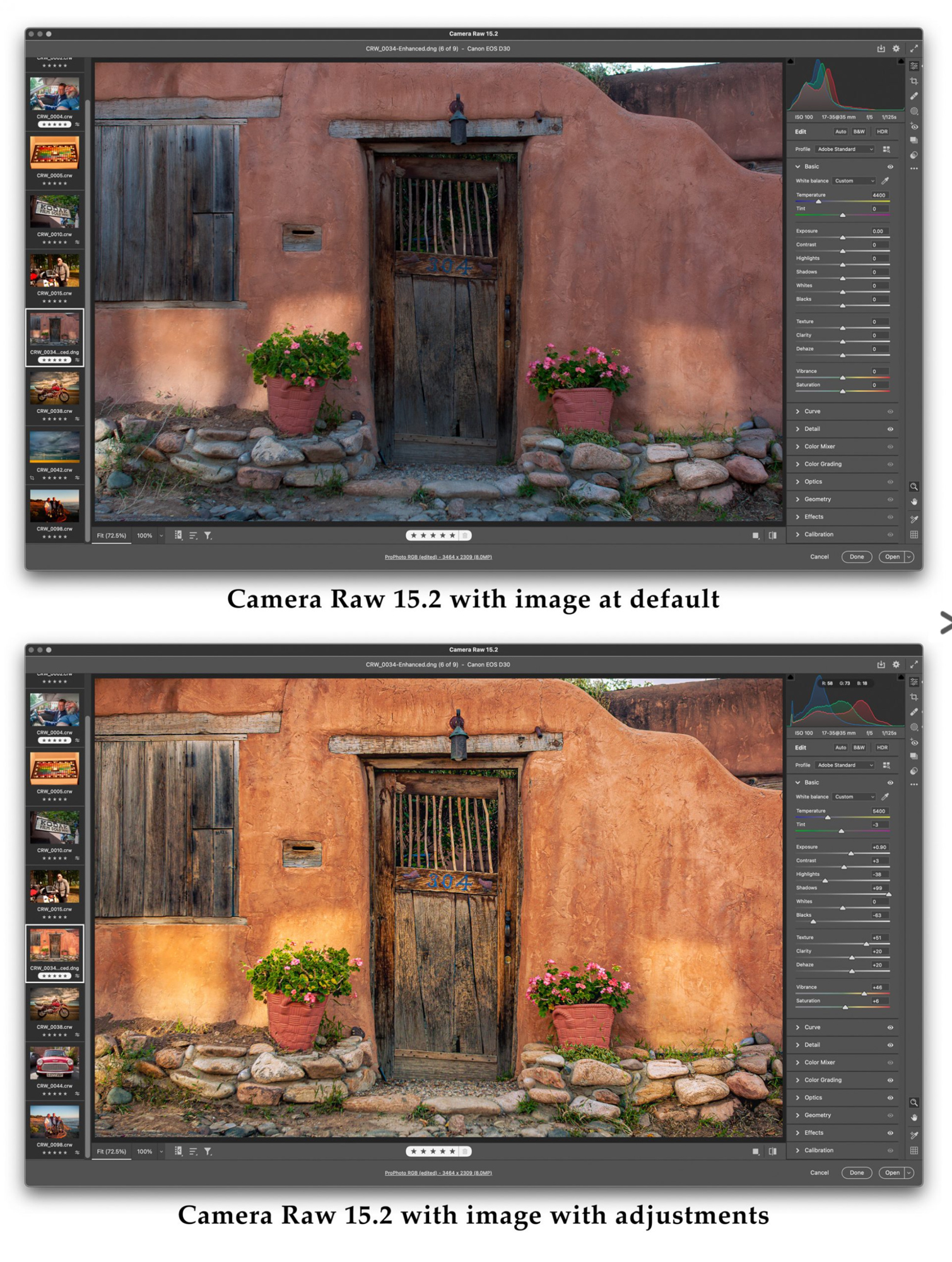Select 100% zoom option in bottom window
This screenshot has width=952, height=1262.
144,1152
